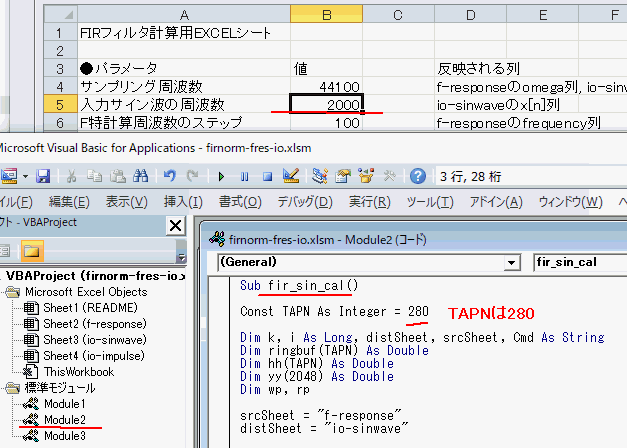
Task: Open the insert object dropdown arrow beside Excel icon
Action: tap(25, 176)
